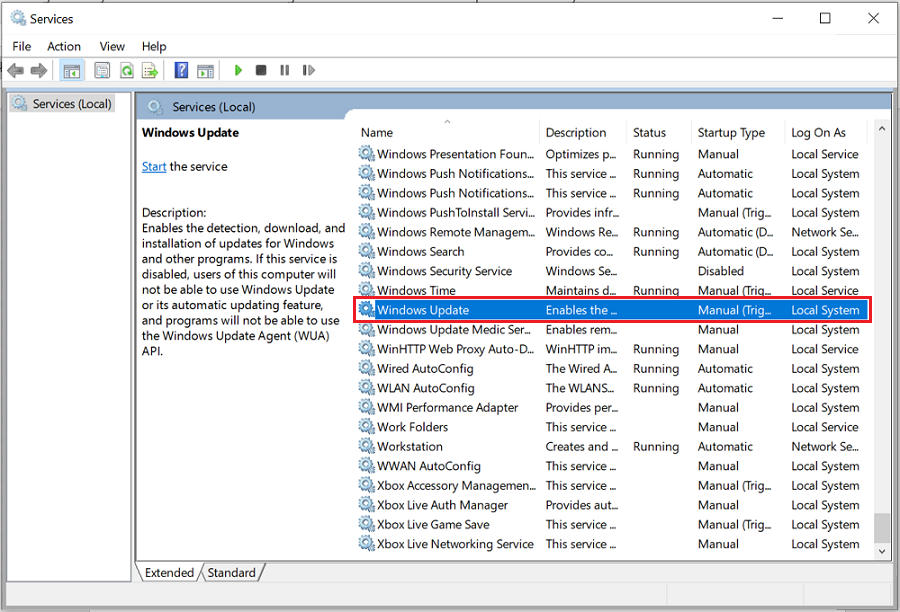Click the Stop Service square toolbar icon
This screenshot has height=612, width=900.
click(x=261, y=70)
